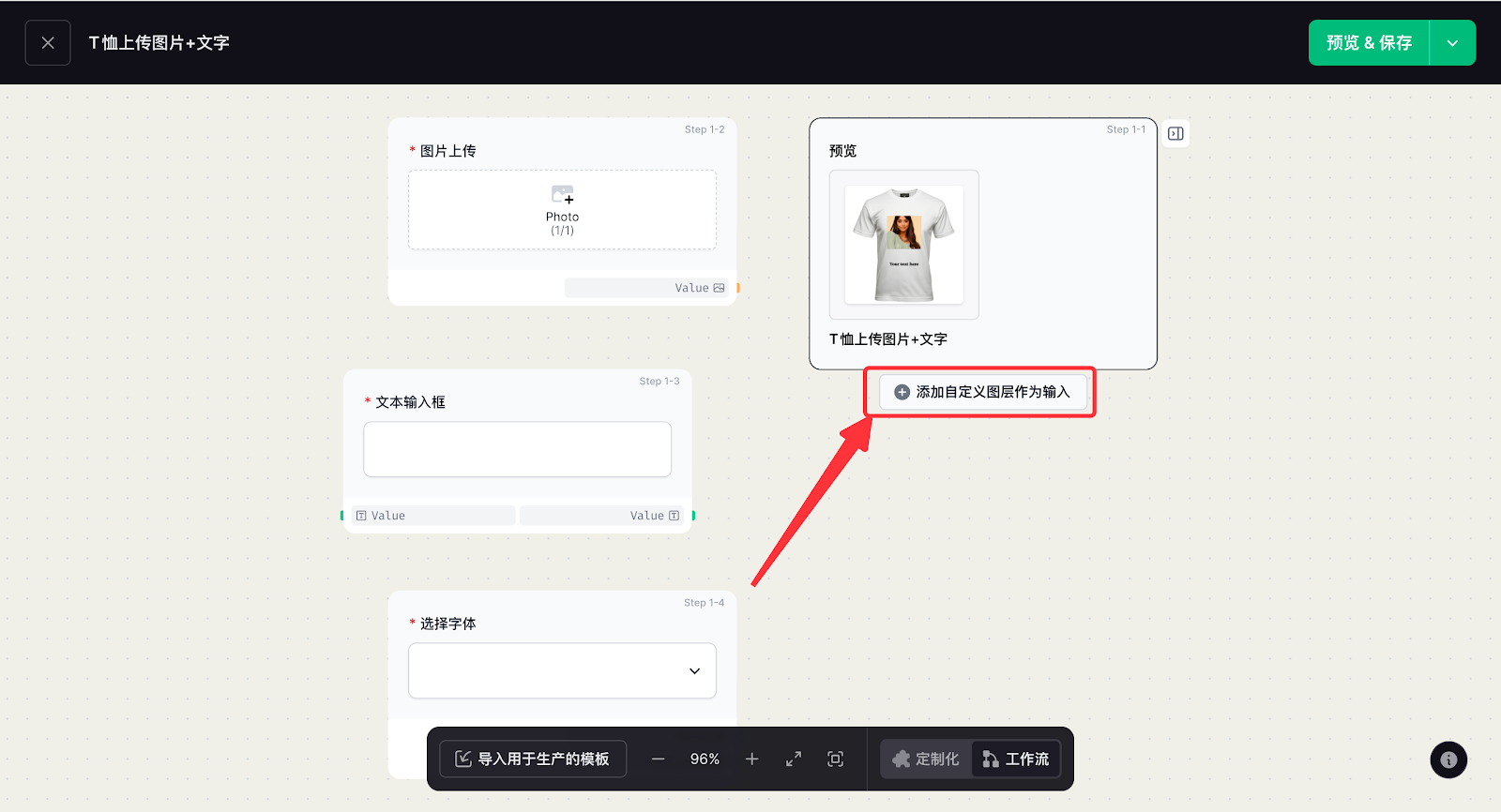1501x812 pixels.
Task: Click the fit-to-view frame icon
Action: tap(835, 759)
